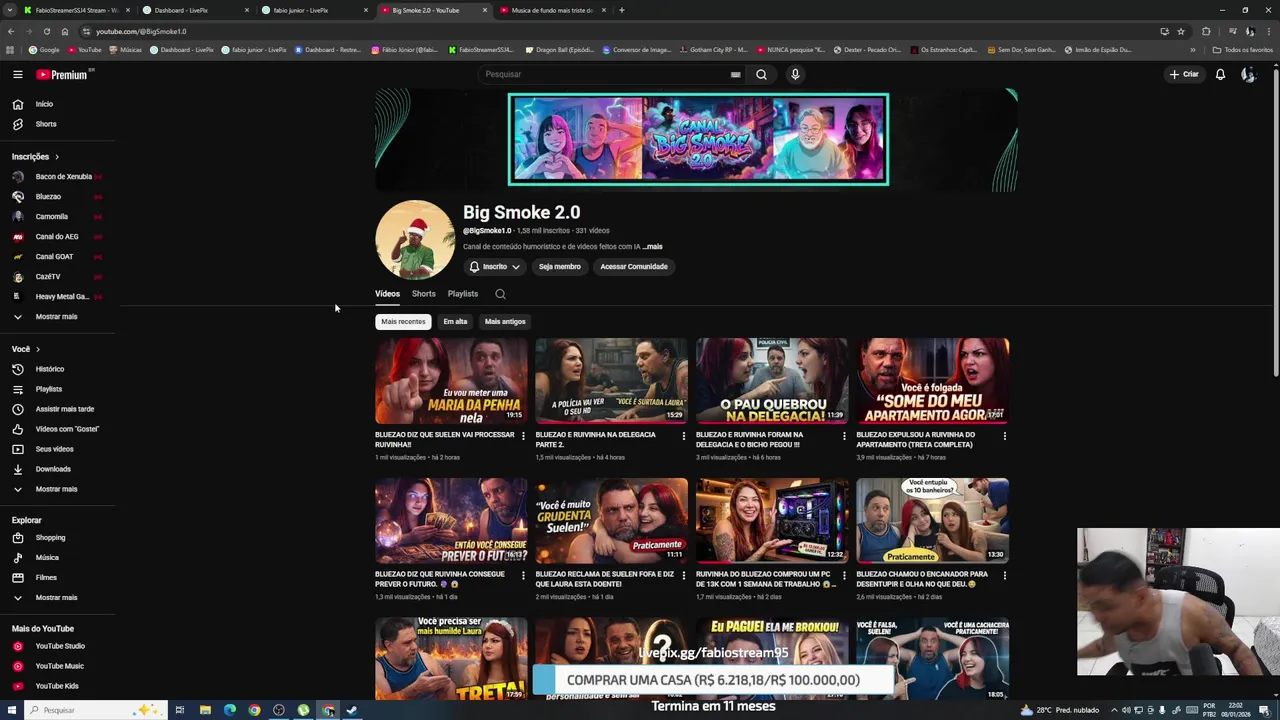Open Steam from the taskbar
The height and width of the screenshot is (720, 1280).
point(352,710)
